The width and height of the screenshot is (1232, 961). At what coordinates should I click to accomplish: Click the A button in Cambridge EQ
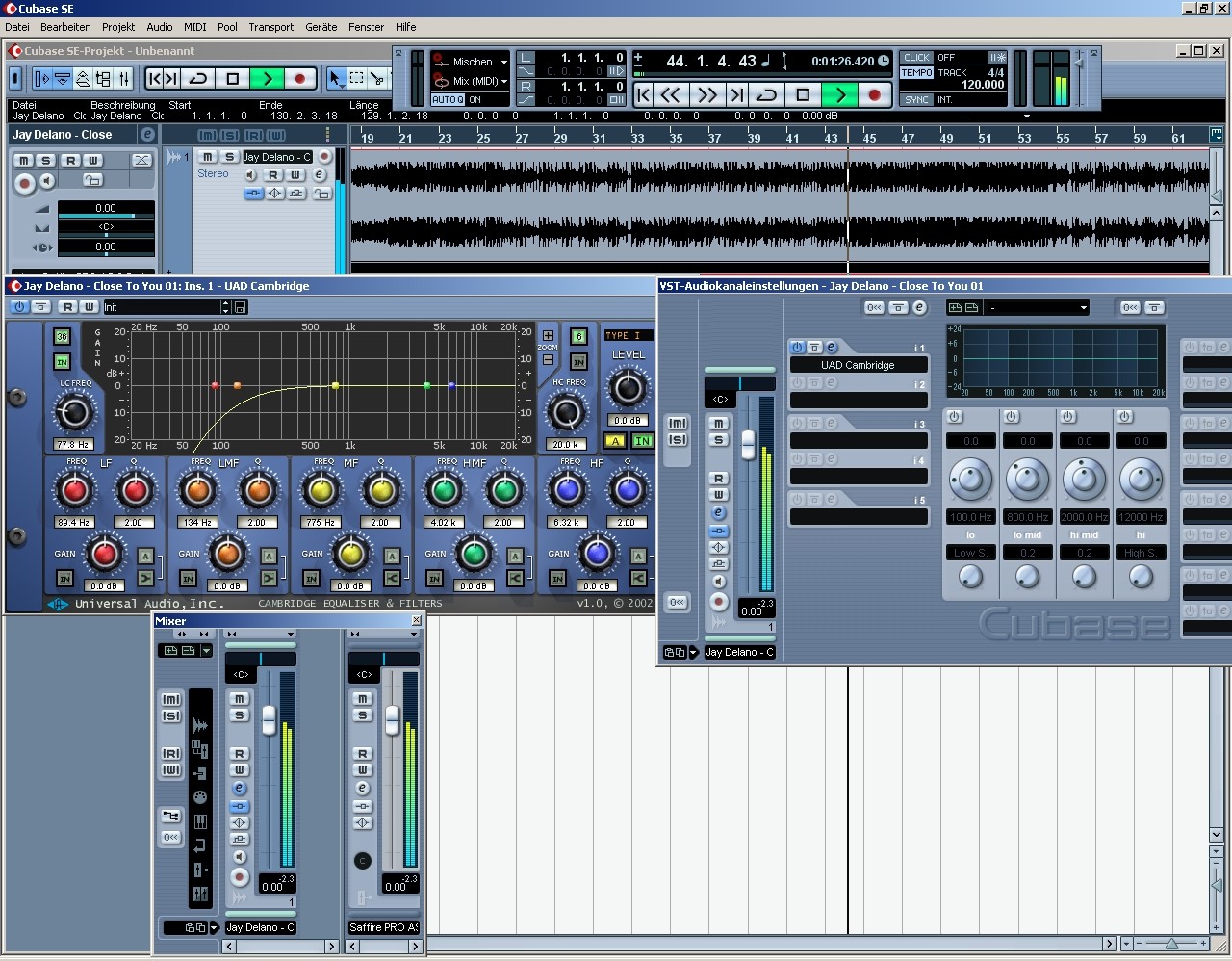pyautogui.click(x=615, y=441)
